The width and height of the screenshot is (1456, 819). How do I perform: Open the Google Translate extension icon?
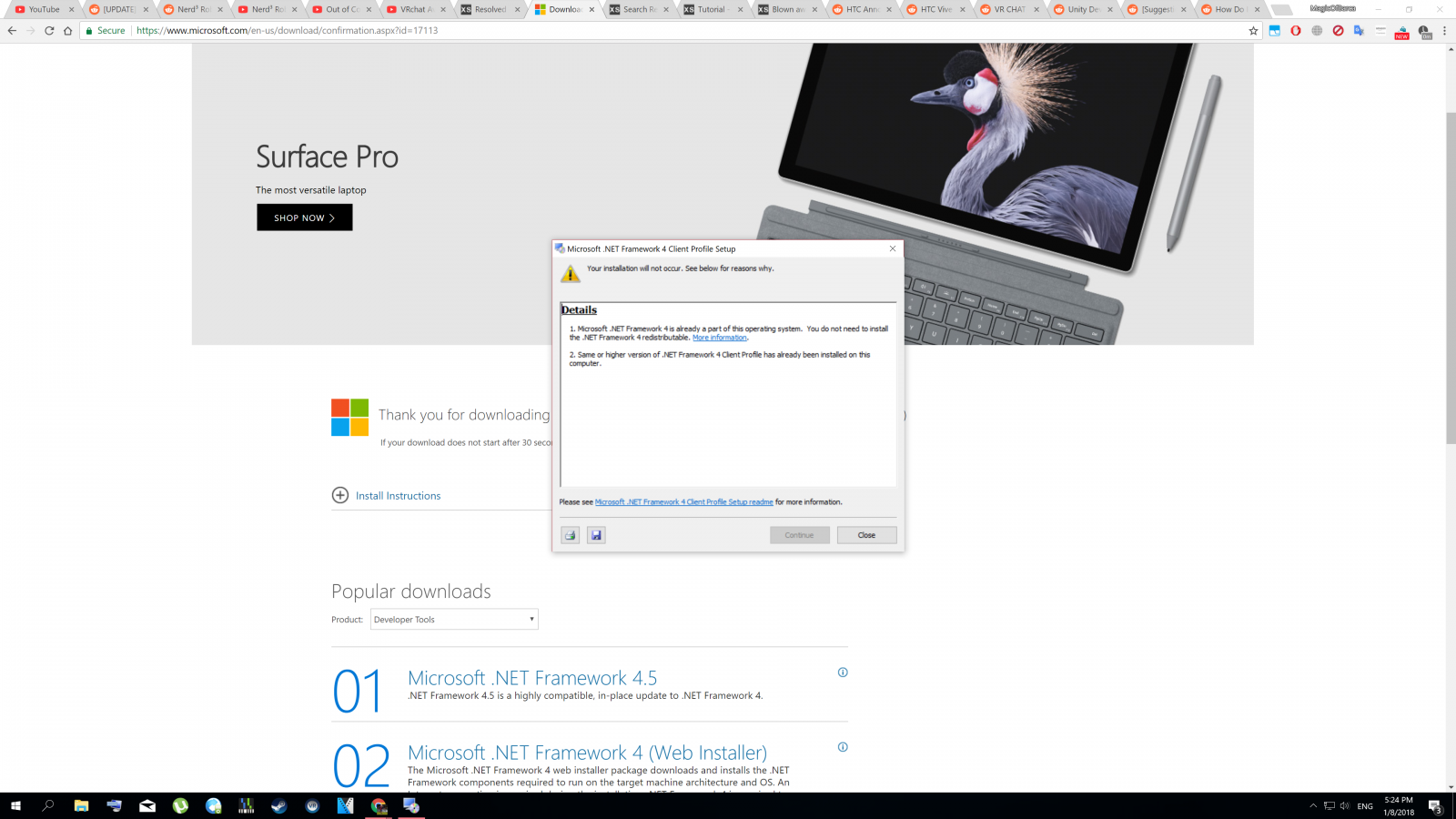pyautogui.click(x=1359, y=30)
